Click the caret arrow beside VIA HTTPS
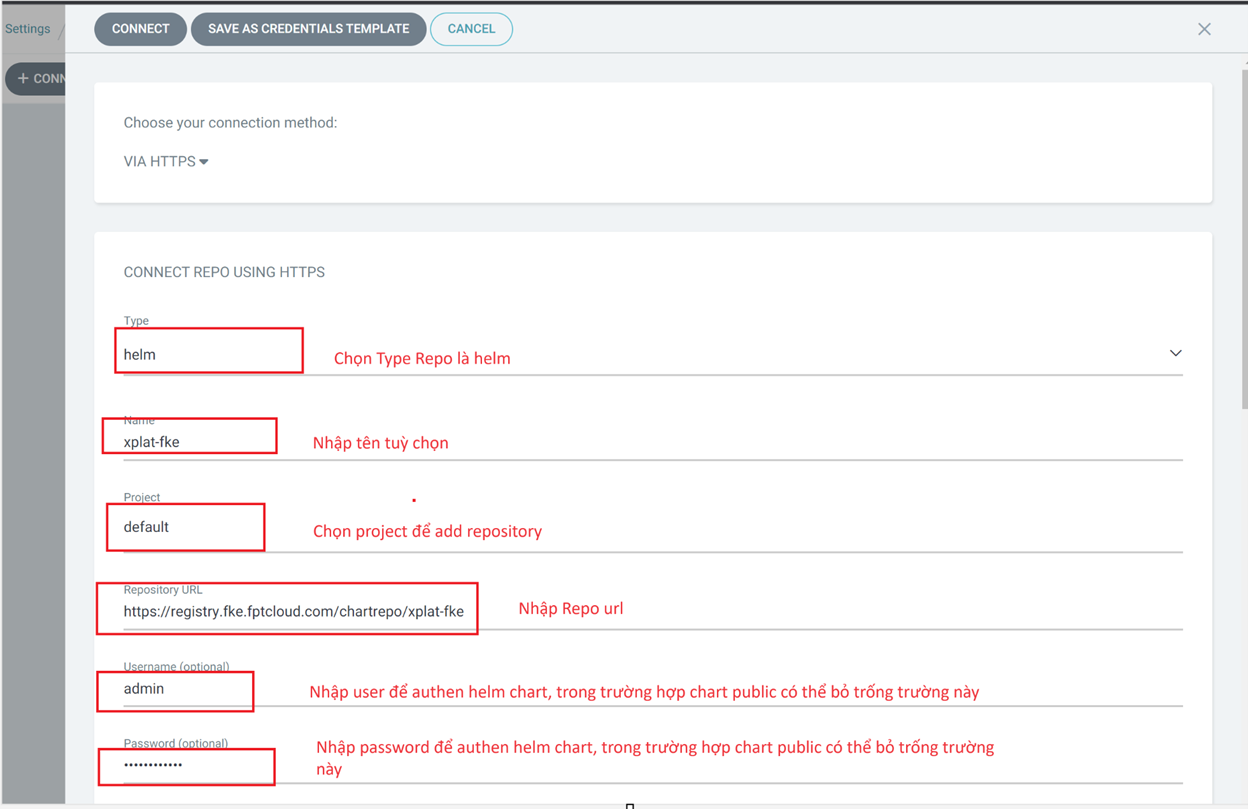1248x809 pixels. tap(204, 162)
